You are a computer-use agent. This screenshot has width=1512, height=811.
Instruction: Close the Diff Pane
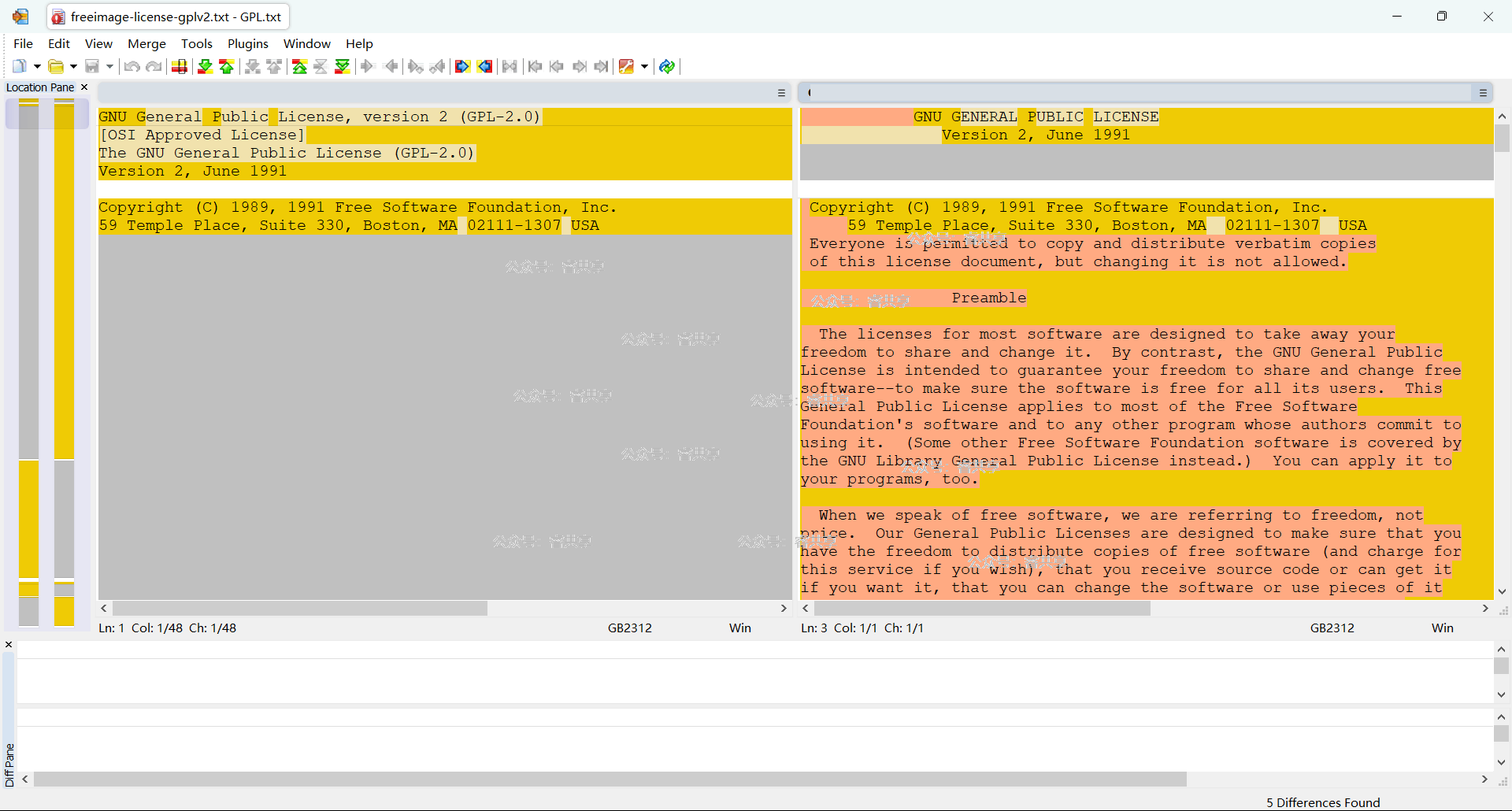tap(9, 645)
